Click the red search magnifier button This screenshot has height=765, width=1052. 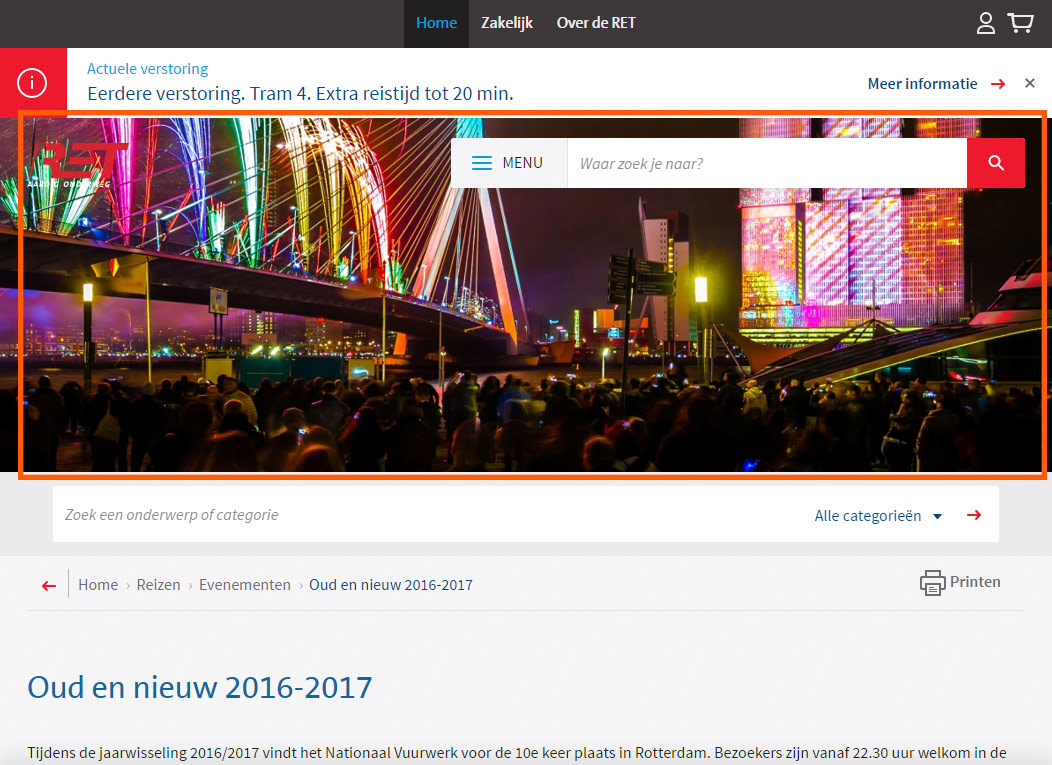click(996, 163)
